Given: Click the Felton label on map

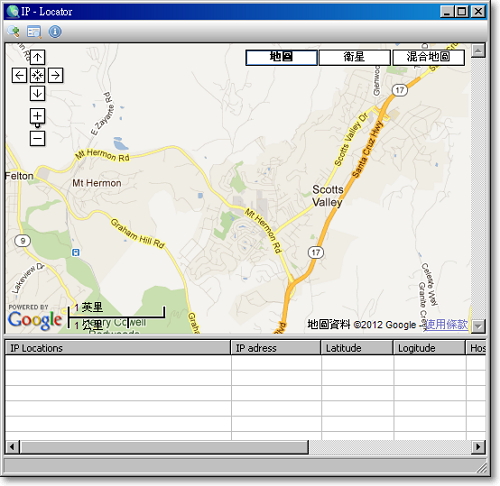Looking at the screenshot, I should [x=19, y=176].
